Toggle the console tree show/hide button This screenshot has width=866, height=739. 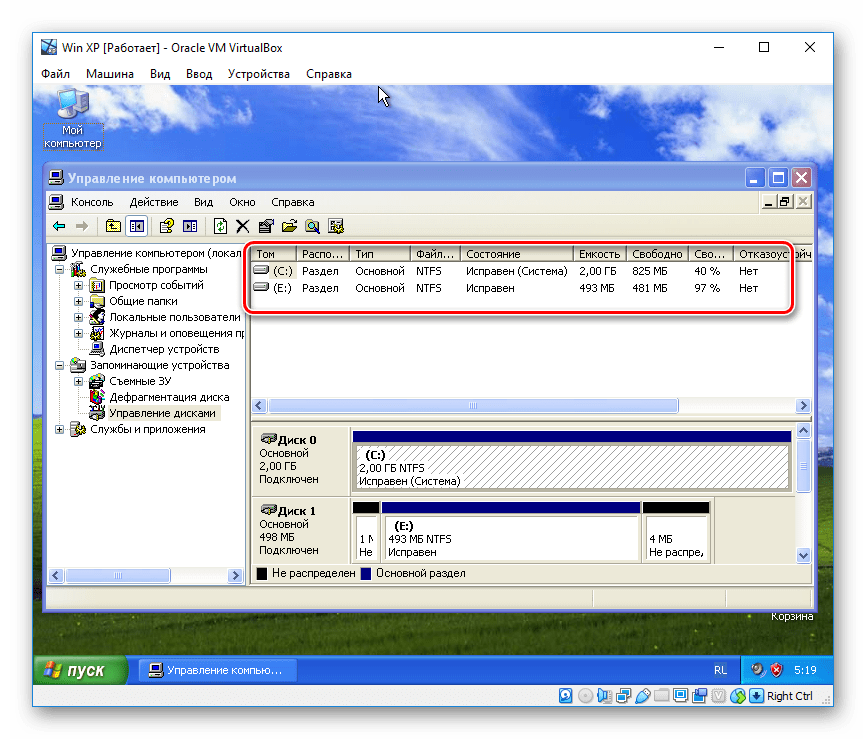pyautogui.click(x=136, y=226)
